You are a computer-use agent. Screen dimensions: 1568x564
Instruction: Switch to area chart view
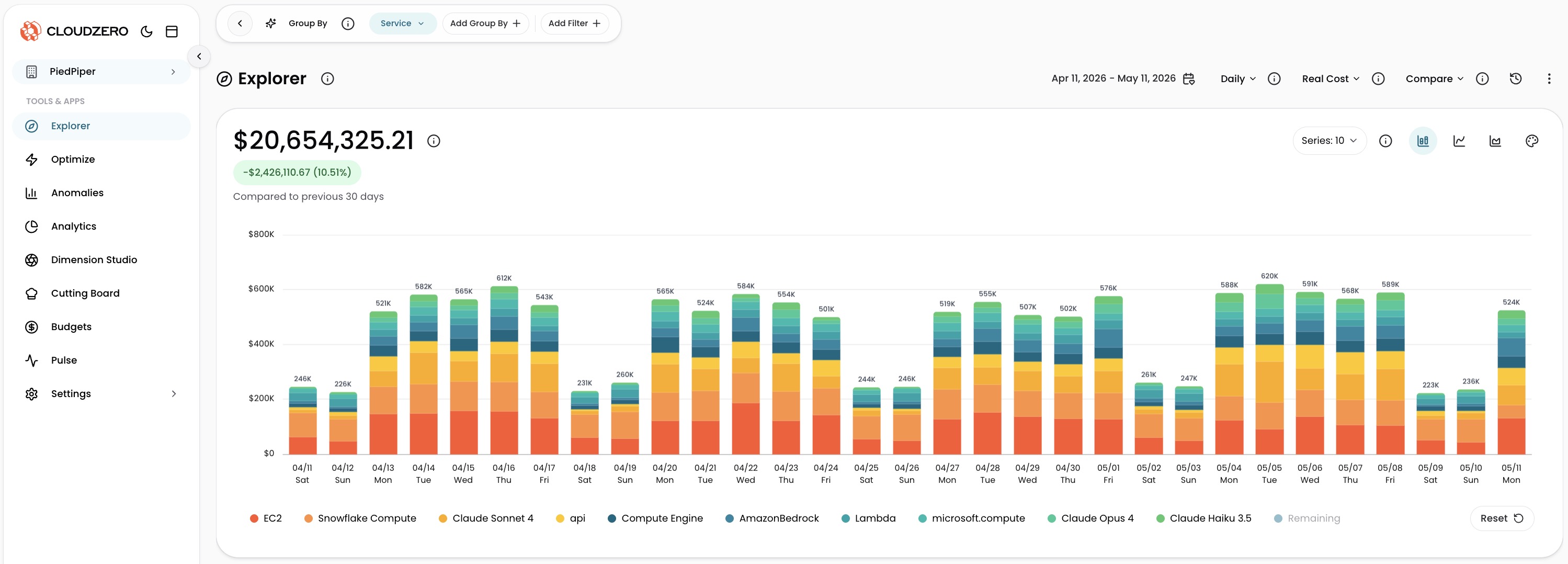(1495, 141)
